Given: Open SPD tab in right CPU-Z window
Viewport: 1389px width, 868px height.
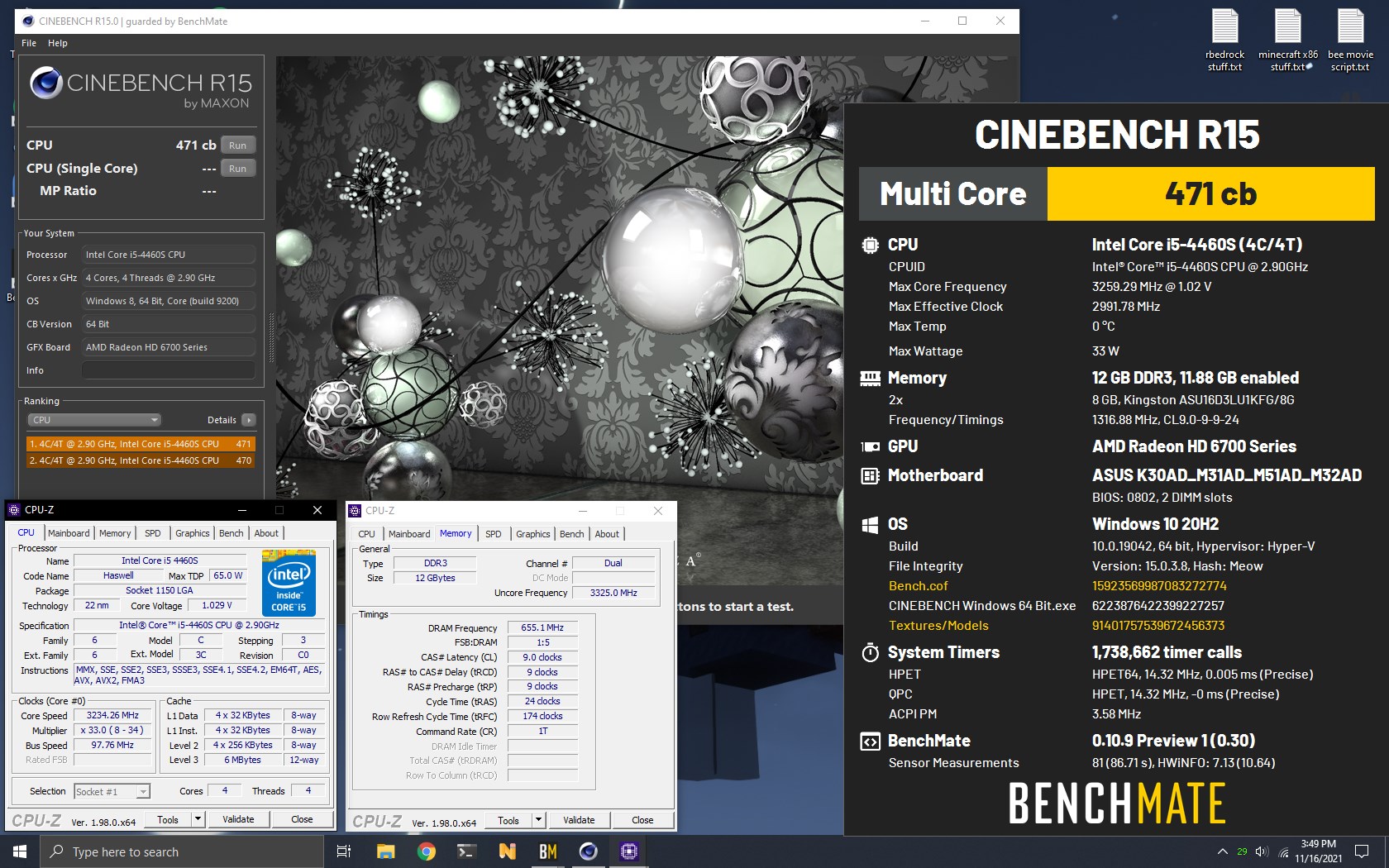Looking at the screenshot, I should [494, 534].
